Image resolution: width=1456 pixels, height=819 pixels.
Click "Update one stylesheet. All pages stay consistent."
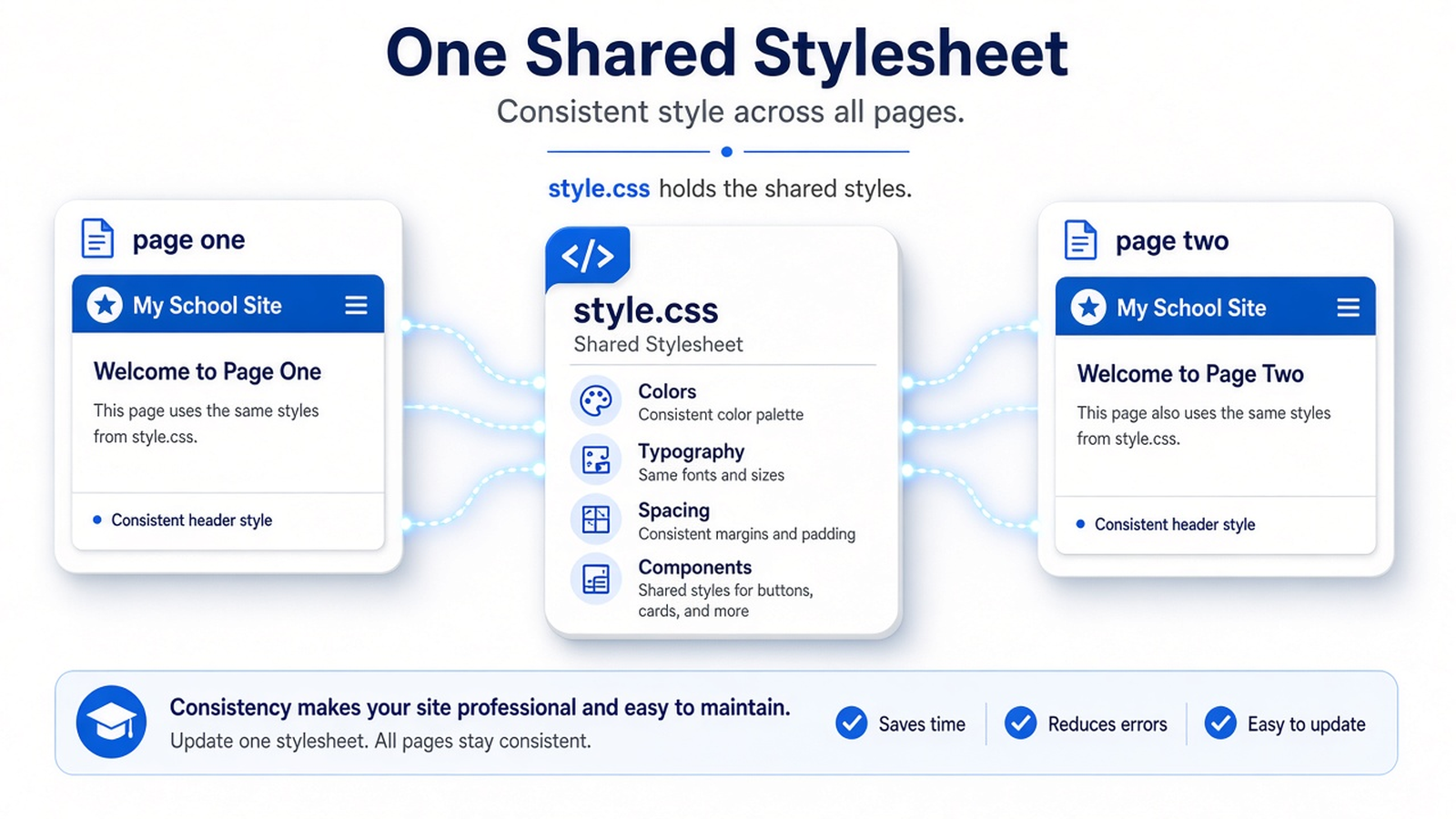(x=380, y=741)
